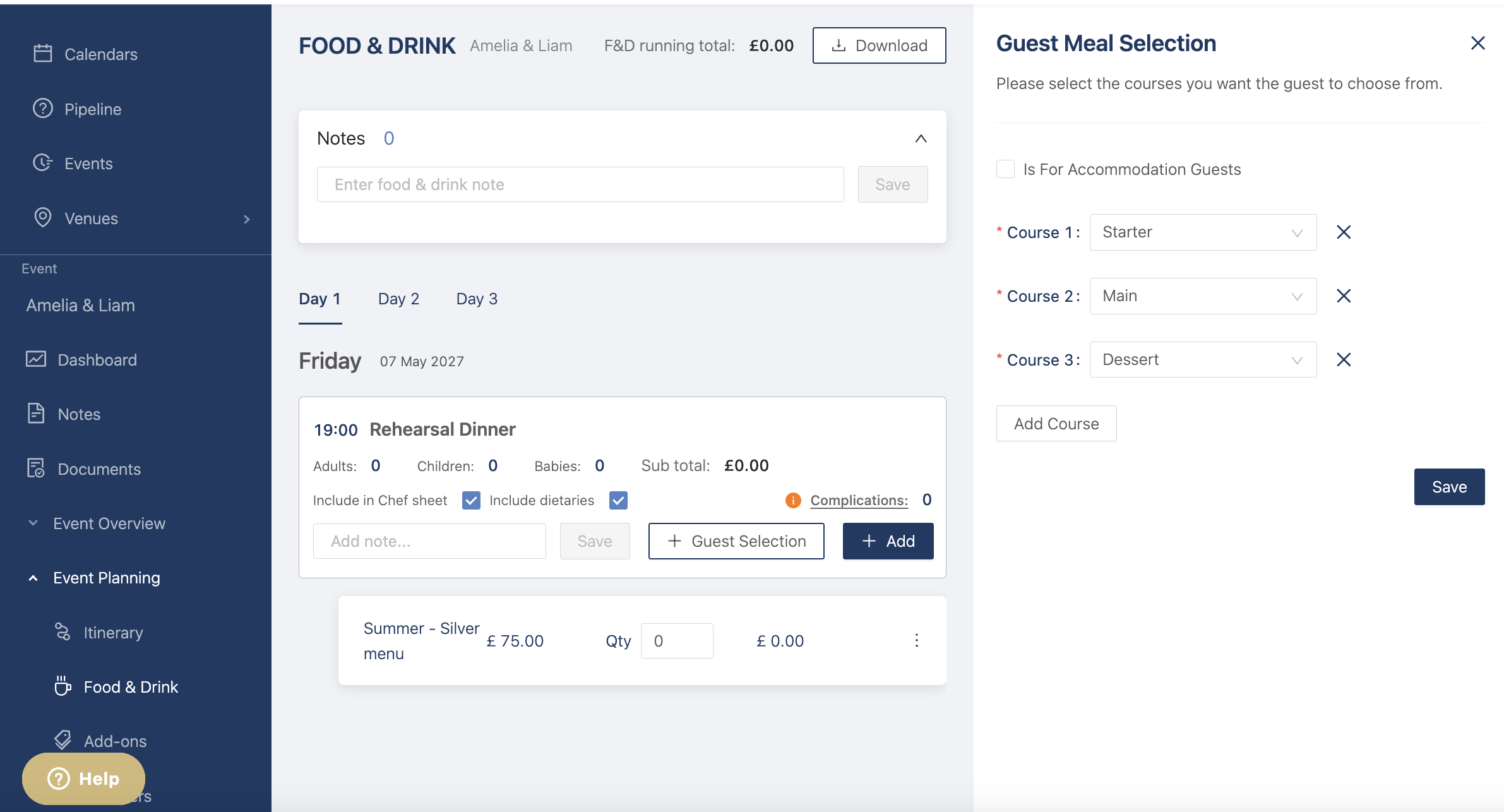The image size is (1504, 812).
Task: Open the Help widget button
Action: [83, 779]
